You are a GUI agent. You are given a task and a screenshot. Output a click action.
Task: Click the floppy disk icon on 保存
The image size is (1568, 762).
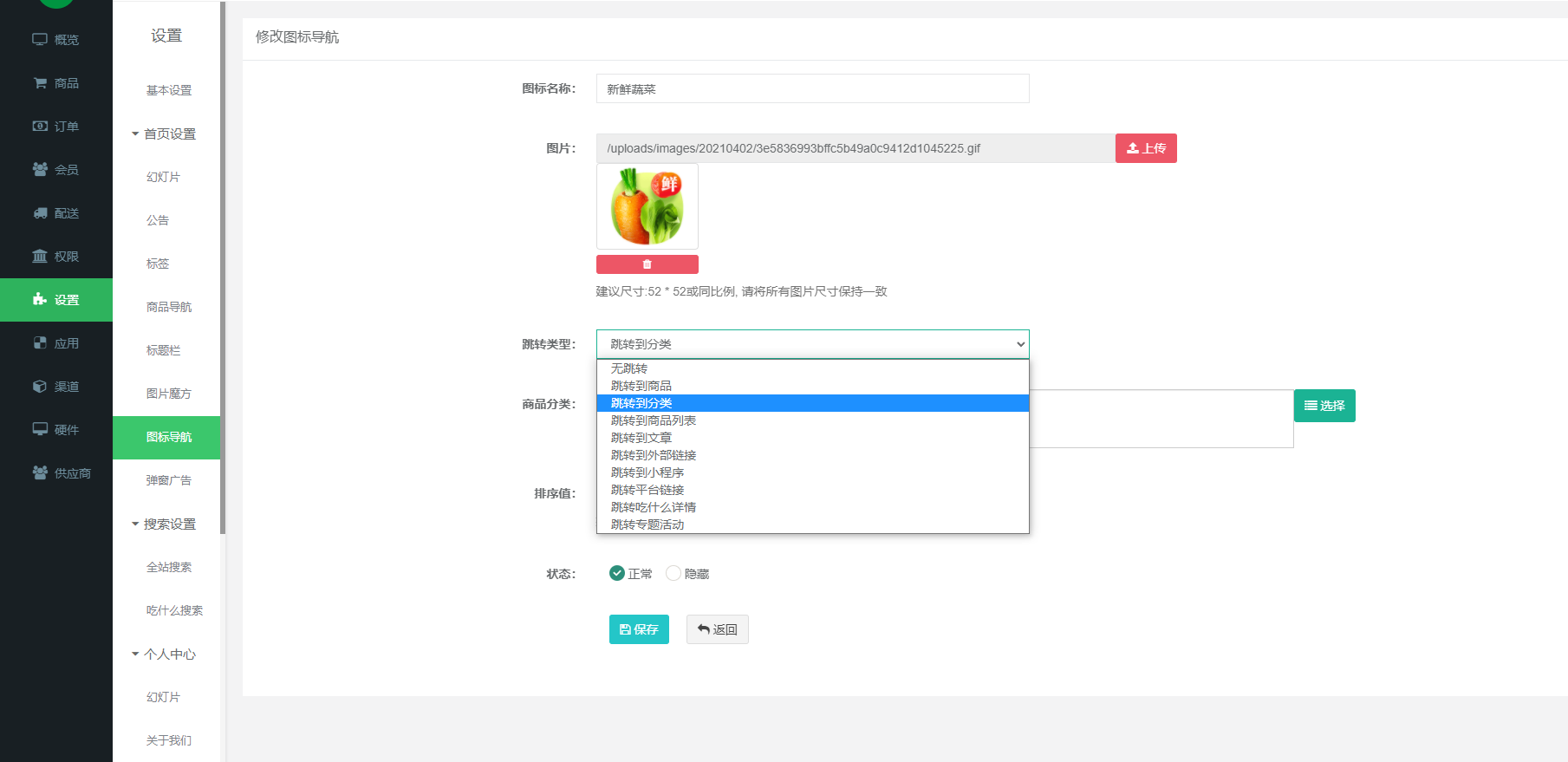[625, 629]
